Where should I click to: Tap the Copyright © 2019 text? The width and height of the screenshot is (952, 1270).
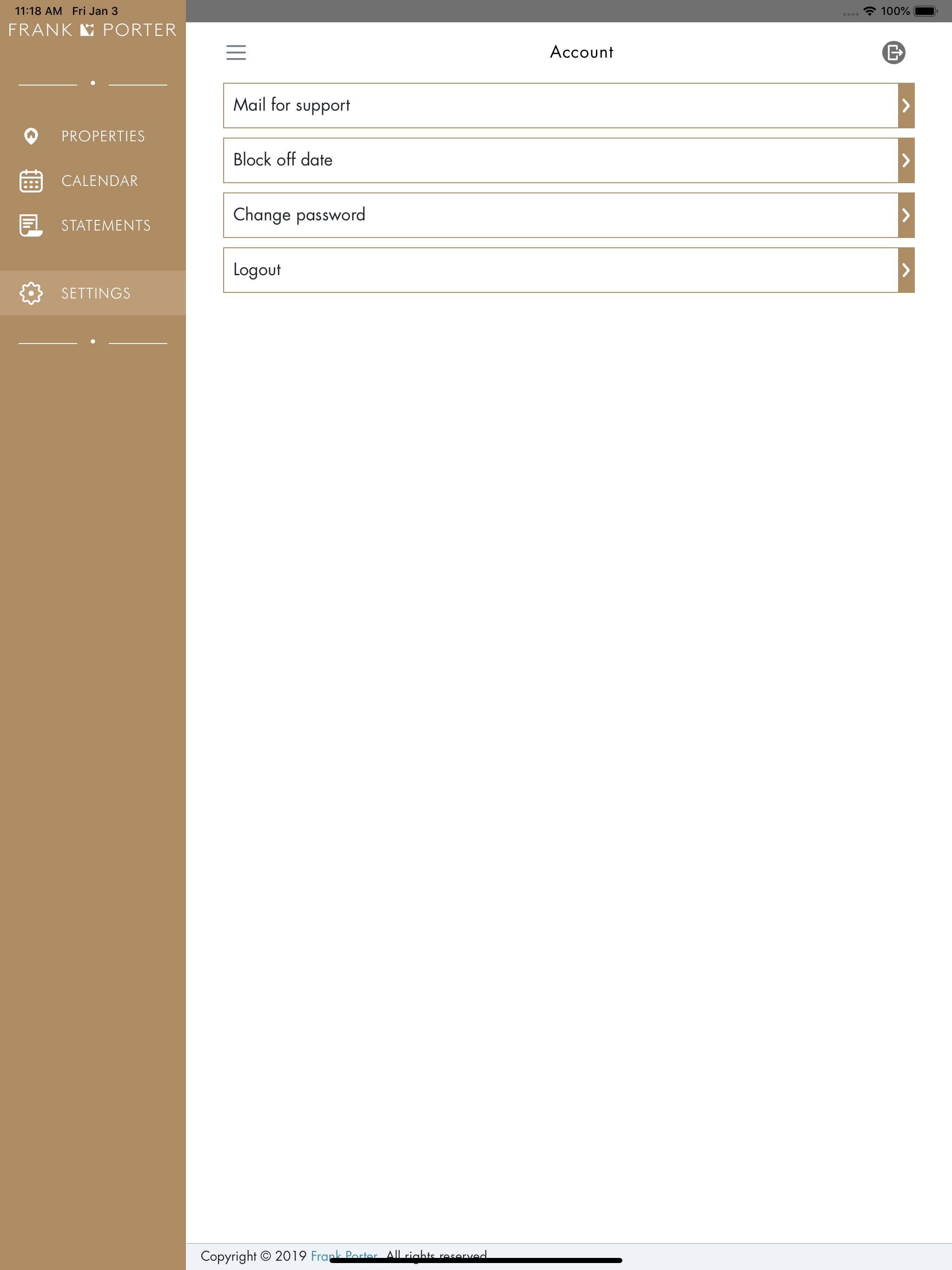(253, 1256)
